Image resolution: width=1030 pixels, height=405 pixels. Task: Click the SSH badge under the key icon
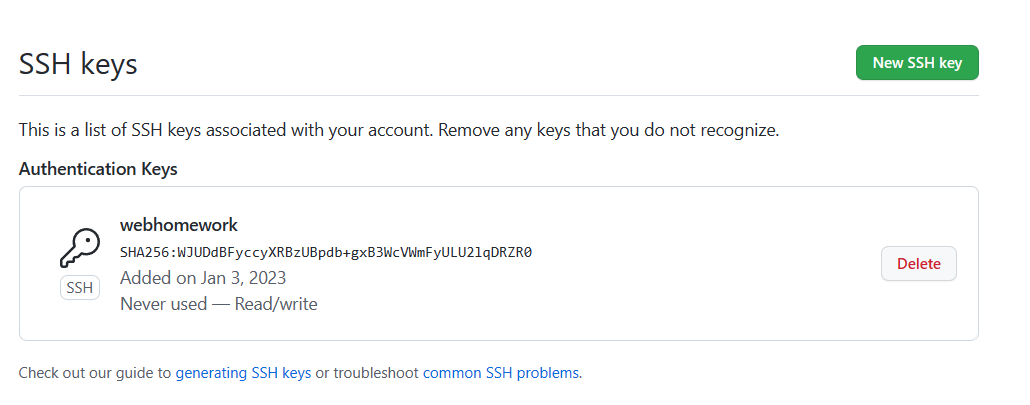click(80, 288)
